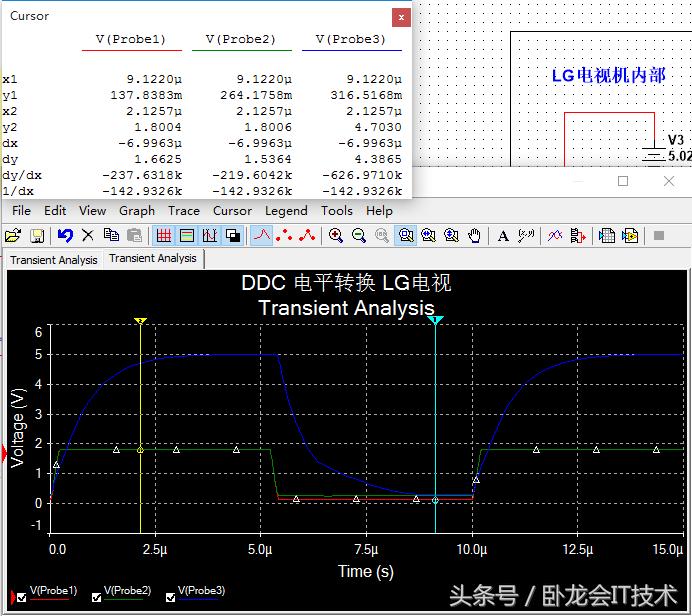
Task: Open the Legend menu
Action: 286,210
